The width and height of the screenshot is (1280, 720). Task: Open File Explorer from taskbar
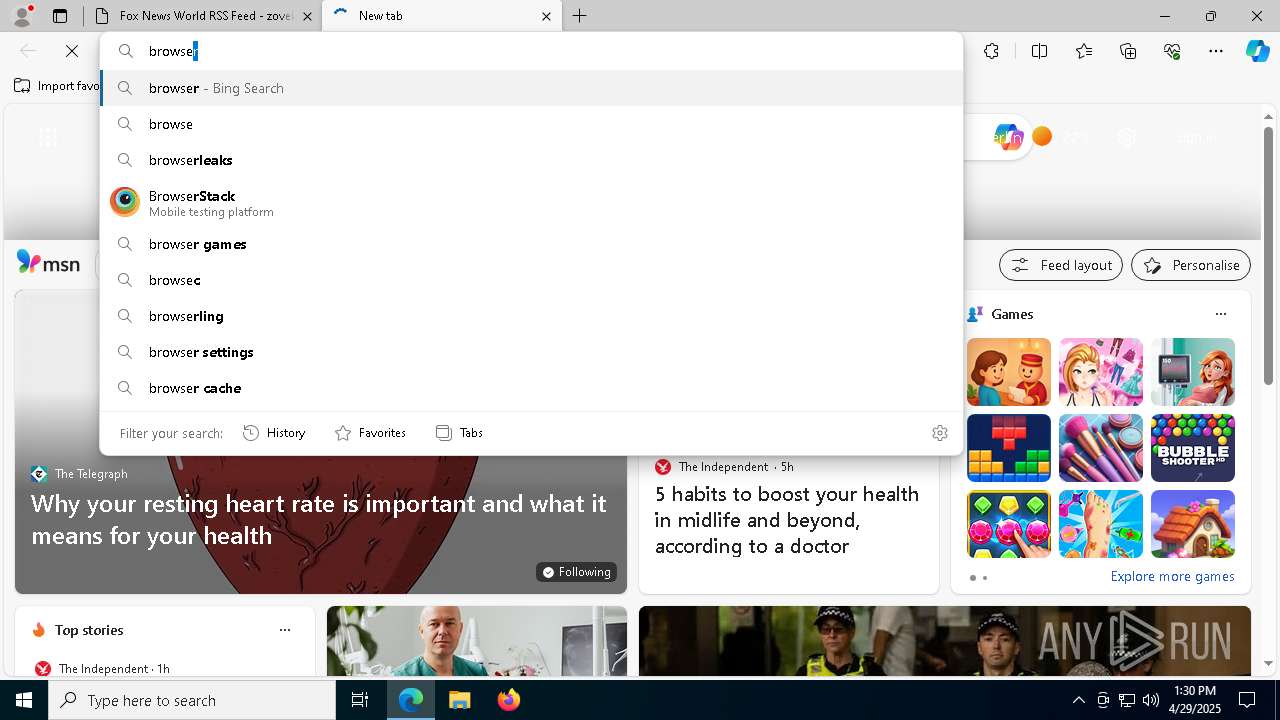point(459,700)
